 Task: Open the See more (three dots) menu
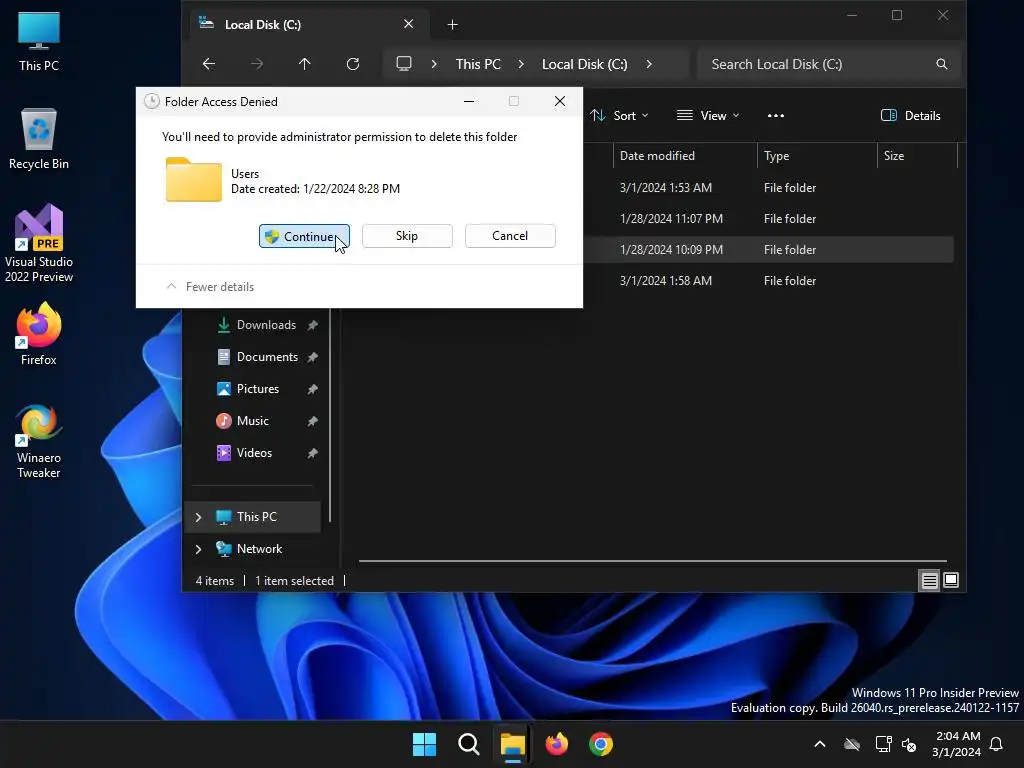click(x=776, y=116)
